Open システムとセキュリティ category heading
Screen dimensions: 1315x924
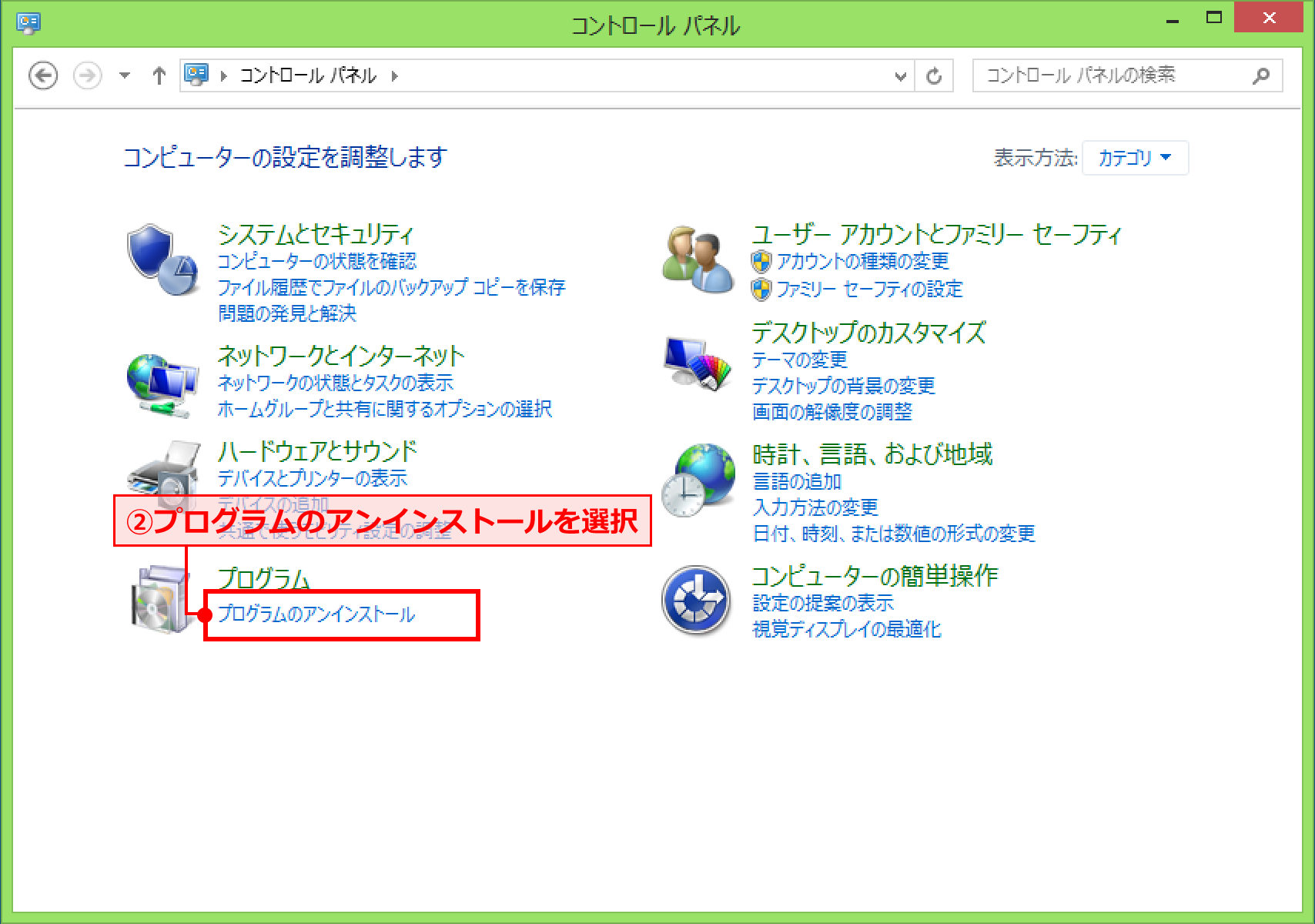(316, 233)
